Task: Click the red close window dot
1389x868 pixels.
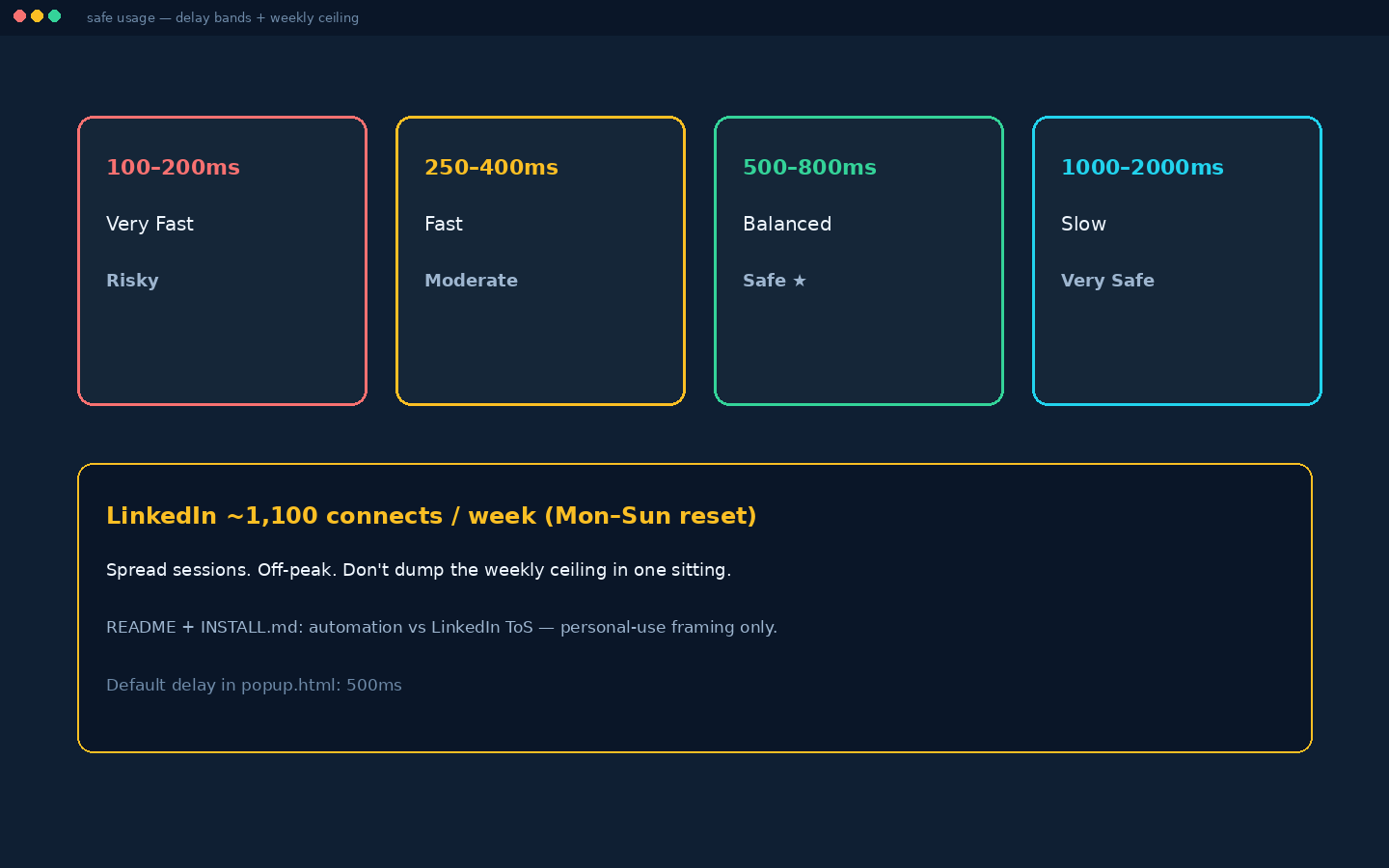Action: (19, 16)
